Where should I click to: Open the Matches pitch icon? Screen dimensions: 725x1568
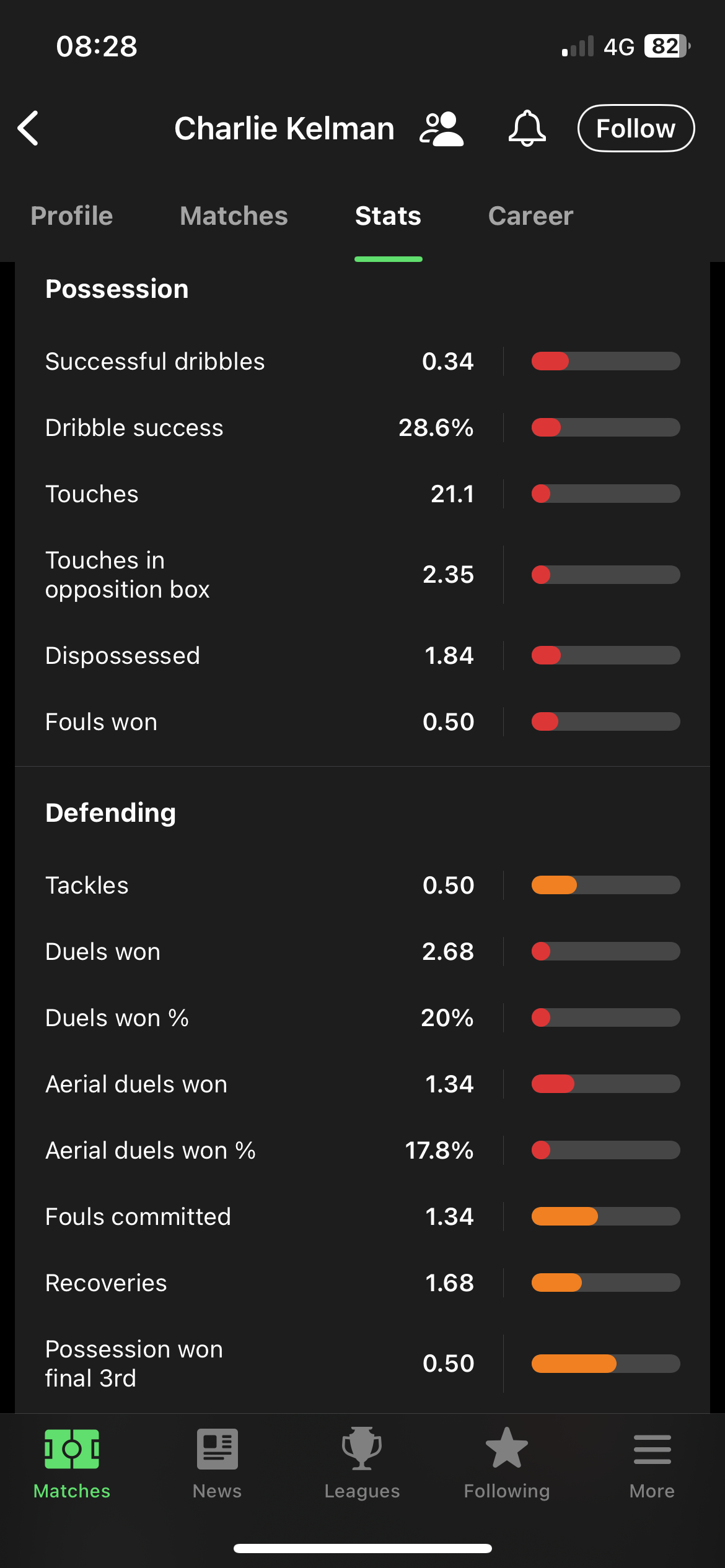point(72,1449)
